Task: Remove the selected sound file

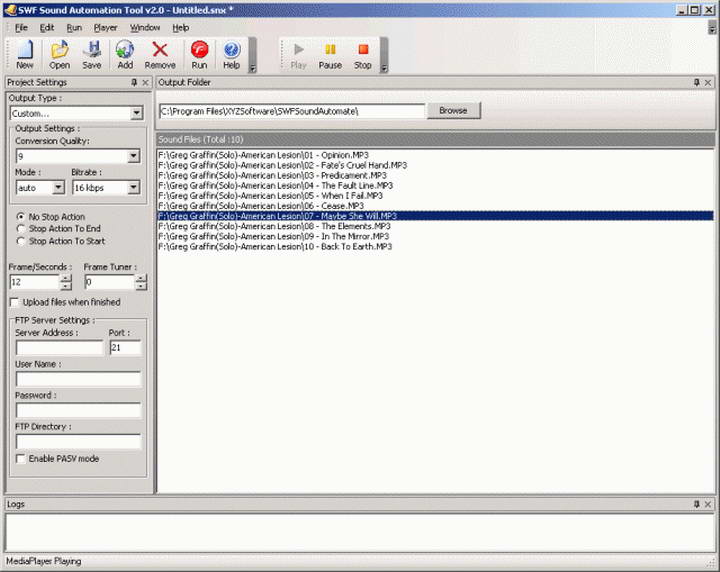Action: (x=160, y=55)
